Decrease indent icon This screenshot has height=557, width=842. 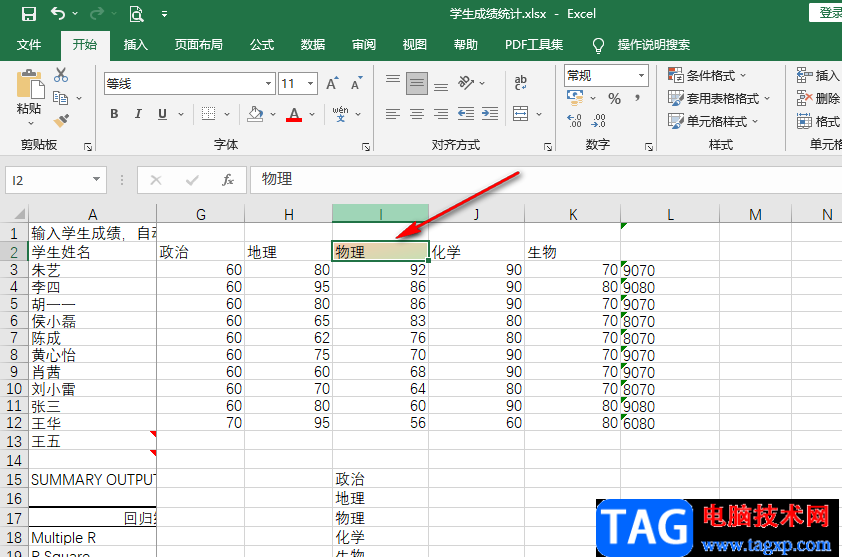(466, 114)
